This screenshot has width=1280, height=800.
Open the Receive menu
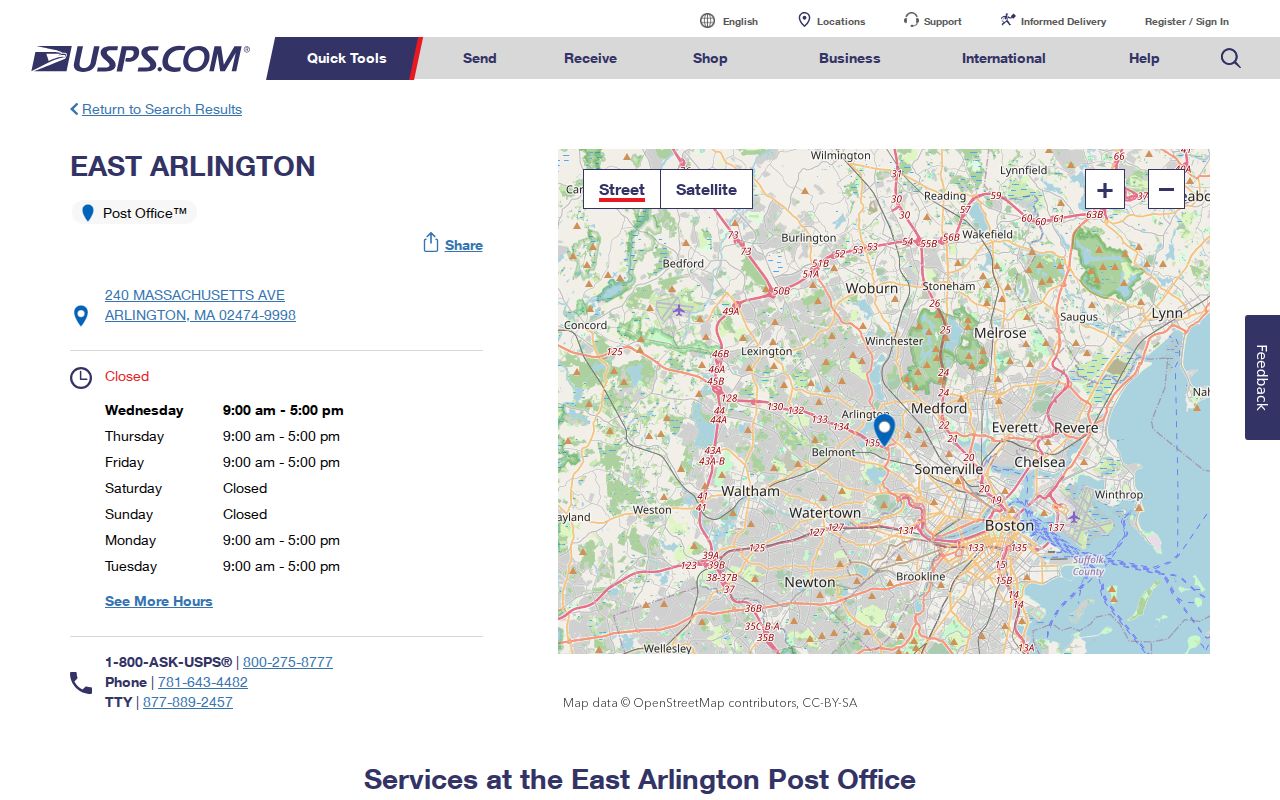click(x=590, y=58)
